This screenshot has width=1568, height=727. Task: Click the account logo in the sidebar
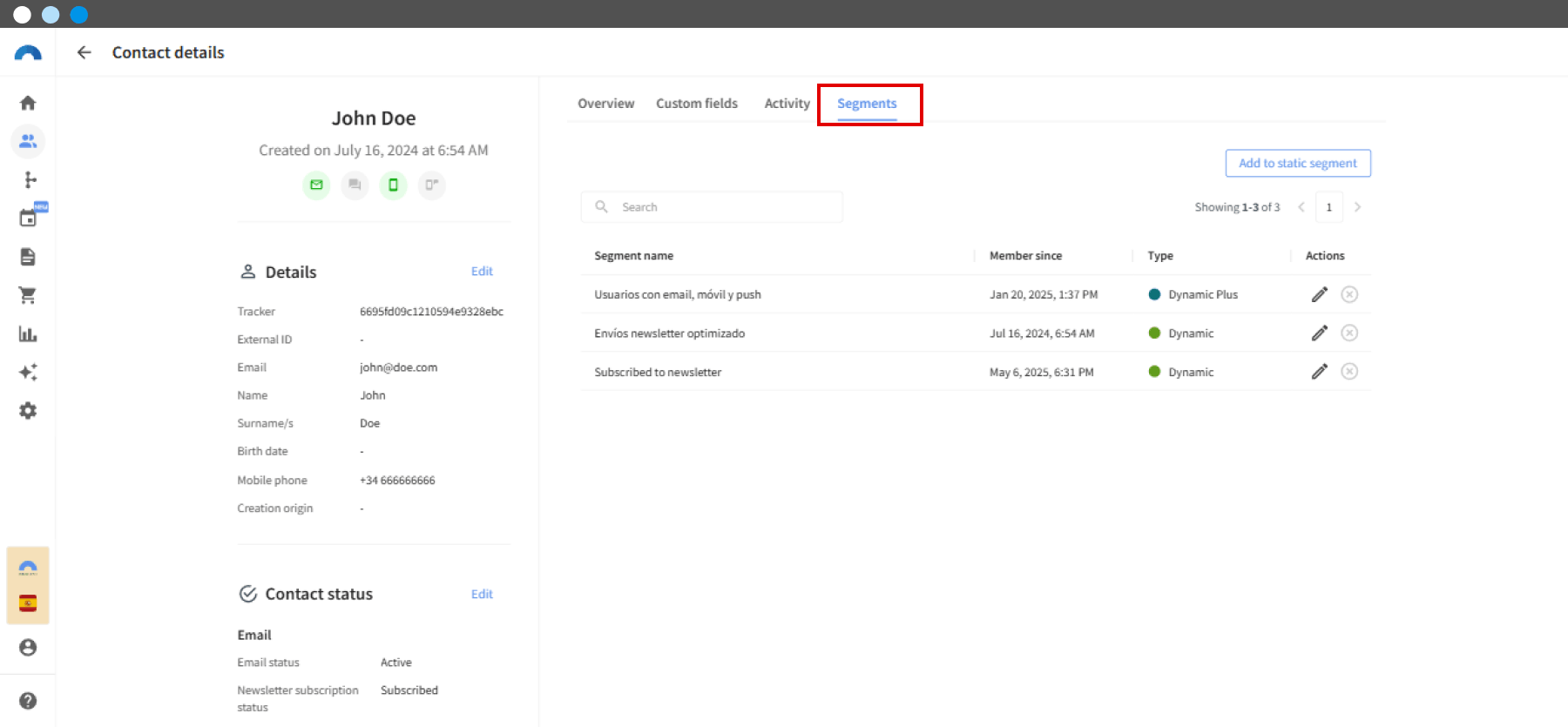pyautogui.click(x=28, y=568)
